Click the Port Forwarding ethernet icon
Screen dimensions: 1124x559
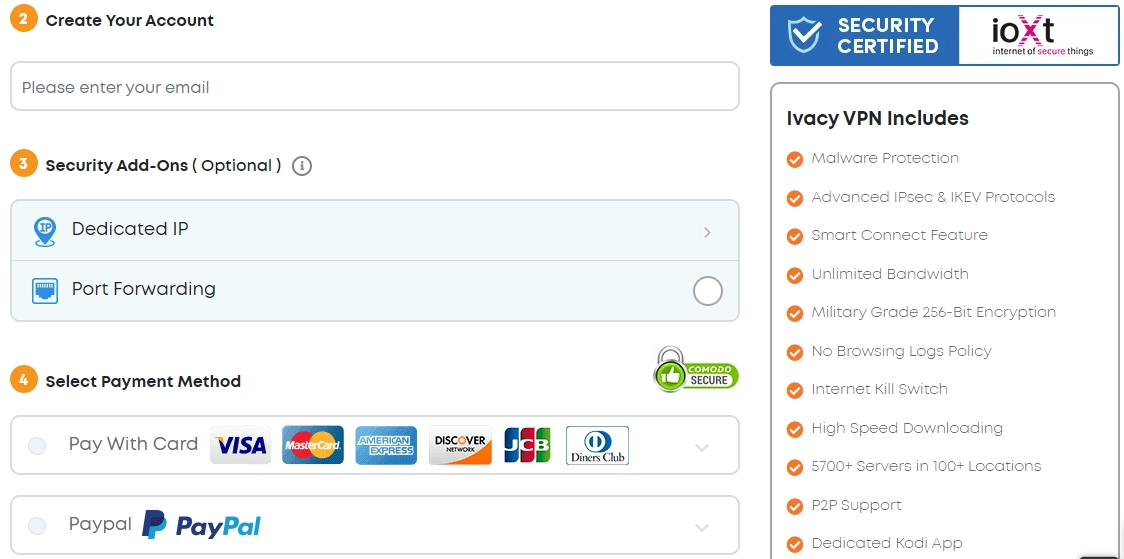click(x=45, y=290)
